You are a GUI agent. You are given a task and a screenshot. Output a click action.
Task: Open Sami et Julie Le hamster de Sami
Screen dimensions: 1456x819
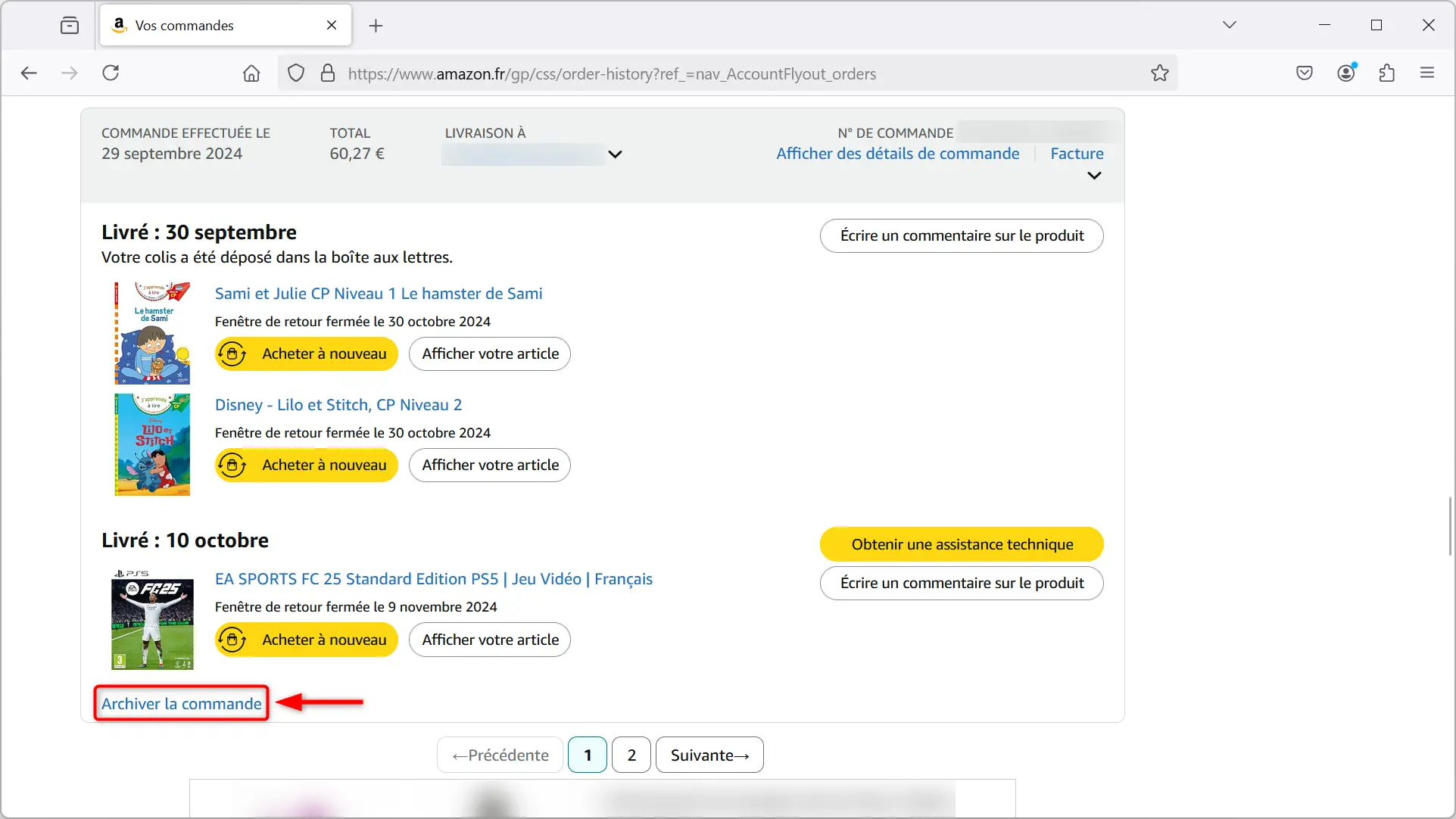tap(379, 294)
